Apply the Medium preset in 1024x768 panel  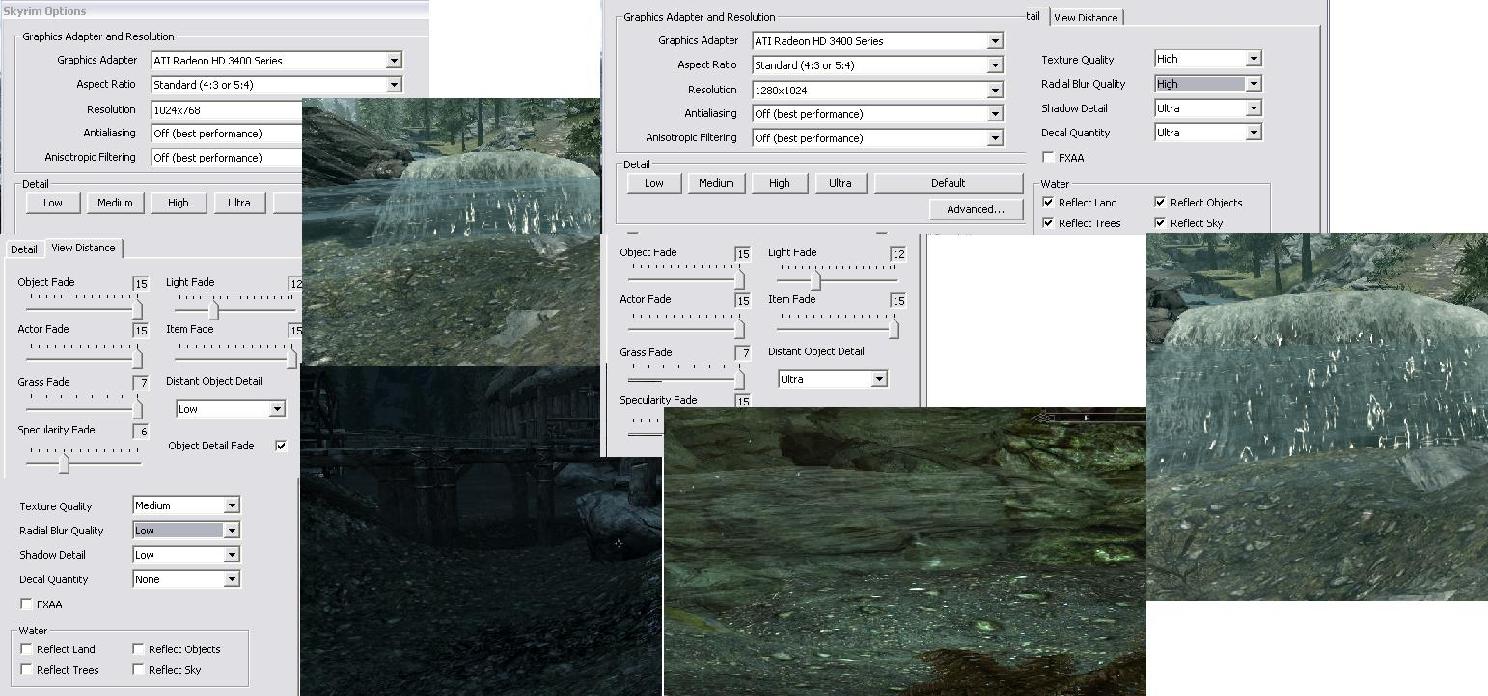[x=115, y=203]
